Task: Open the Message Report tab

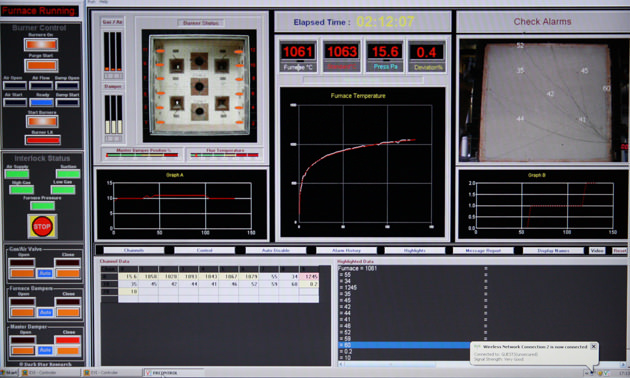Action: [x=483, y=250]
